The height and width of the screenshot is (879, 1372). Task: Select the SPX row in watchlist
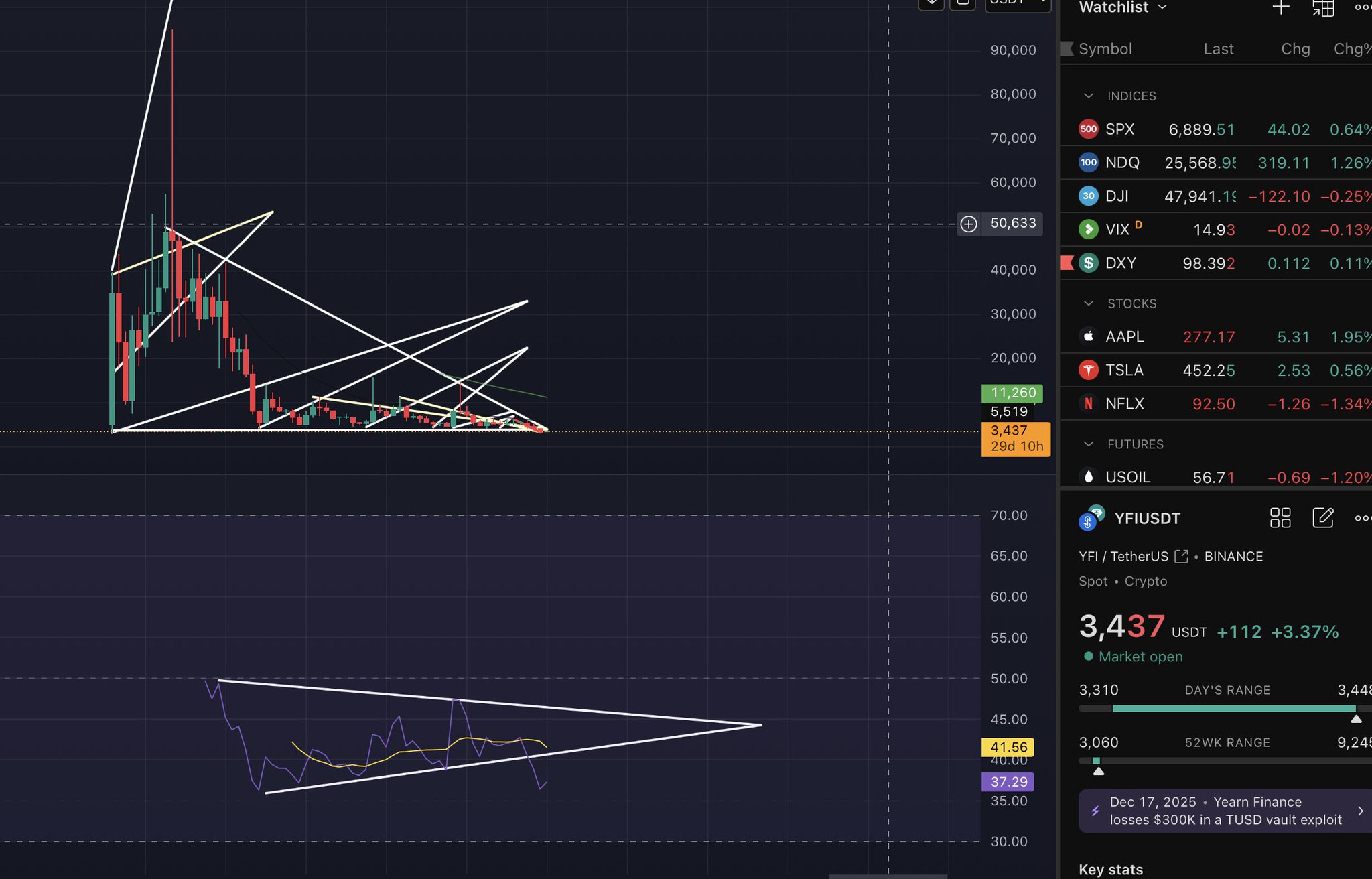[1120, 129]
